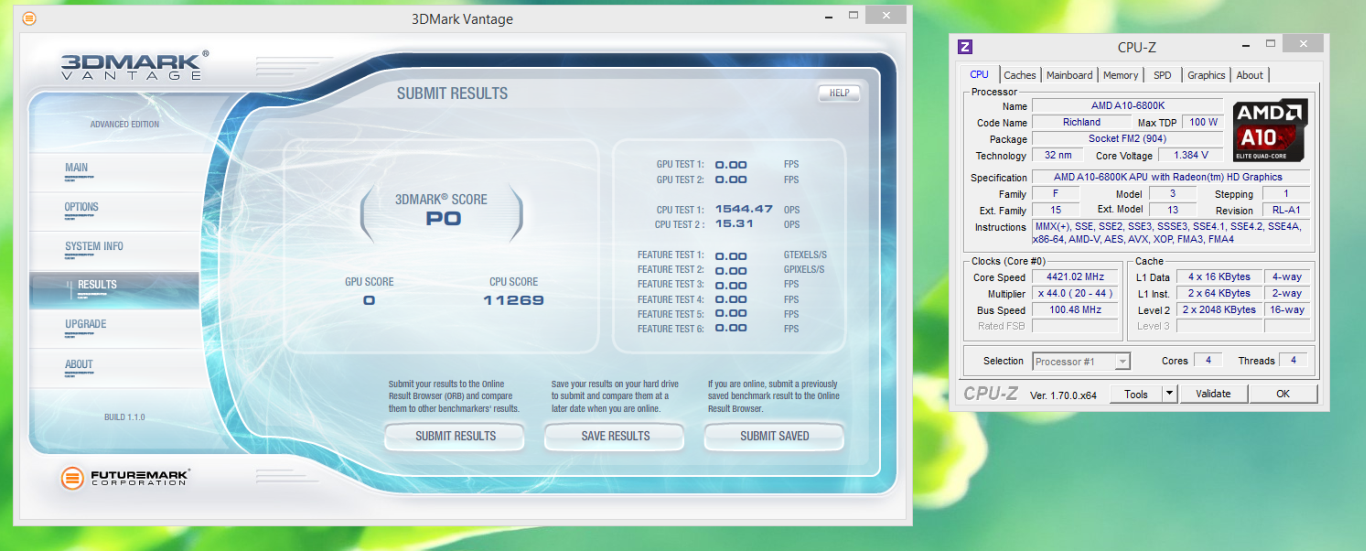The width and height of the screenshot is (1366, 551).
Task: Switch to CPU tab in CPU-Z
Action: click(x=979, y=74)
